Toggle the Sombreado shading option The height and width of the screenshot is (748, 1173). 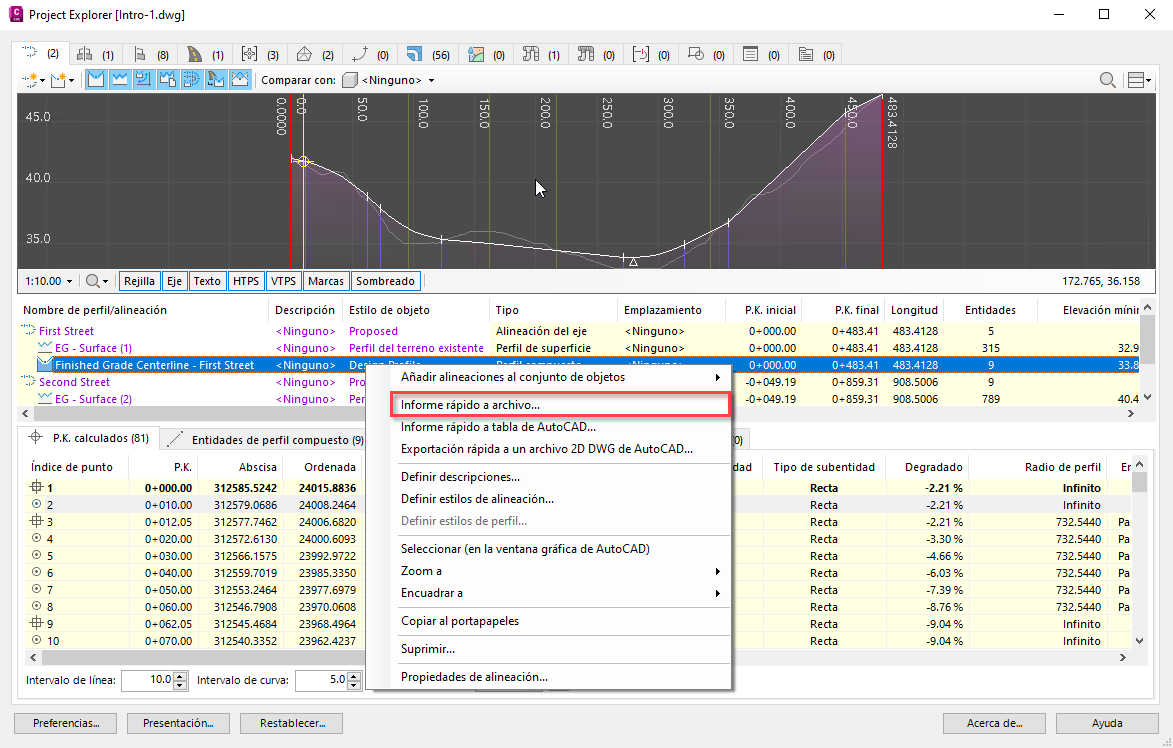point(385,282)
